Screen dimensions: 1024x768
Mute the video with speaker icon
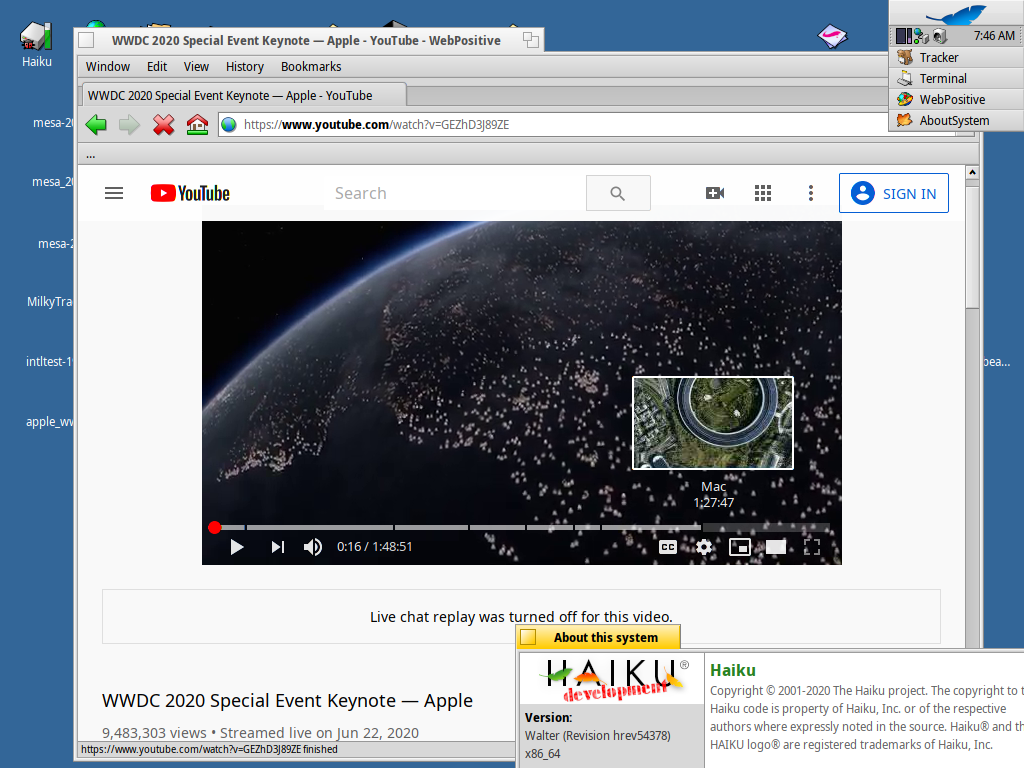click(313, 547)
